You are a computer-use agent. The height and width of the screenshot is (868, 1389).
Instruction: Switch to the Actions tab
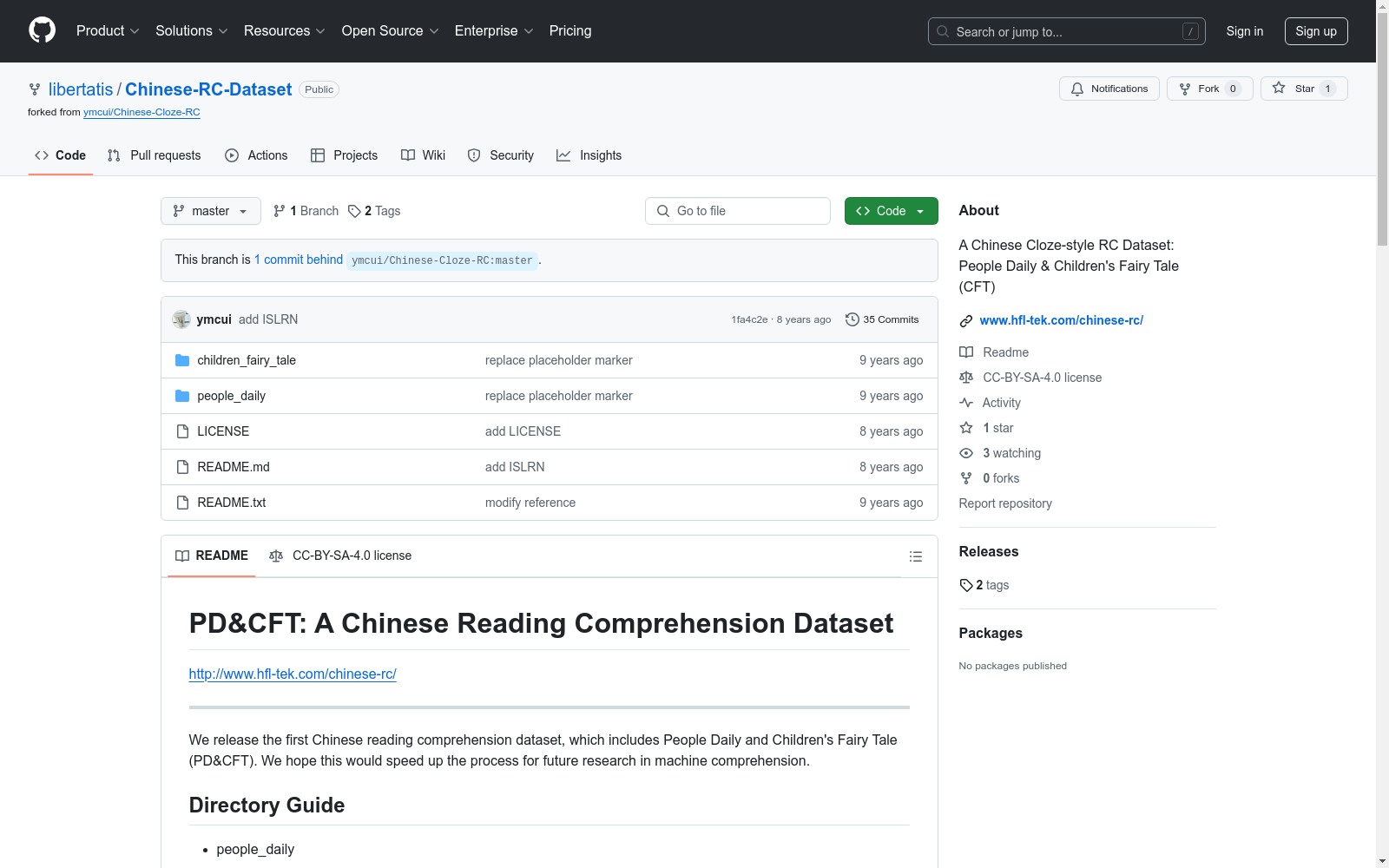(256, 155)
